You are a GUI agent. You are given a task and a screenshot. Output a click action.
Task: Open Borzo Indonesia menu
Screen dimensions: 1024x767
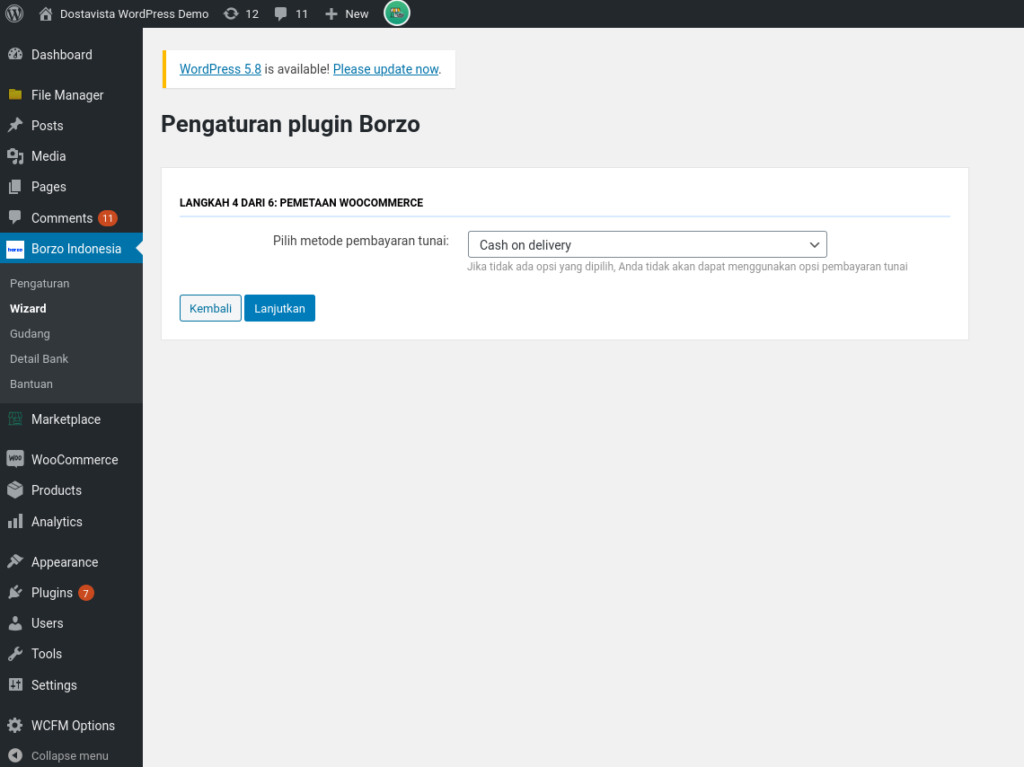[71, 248]
